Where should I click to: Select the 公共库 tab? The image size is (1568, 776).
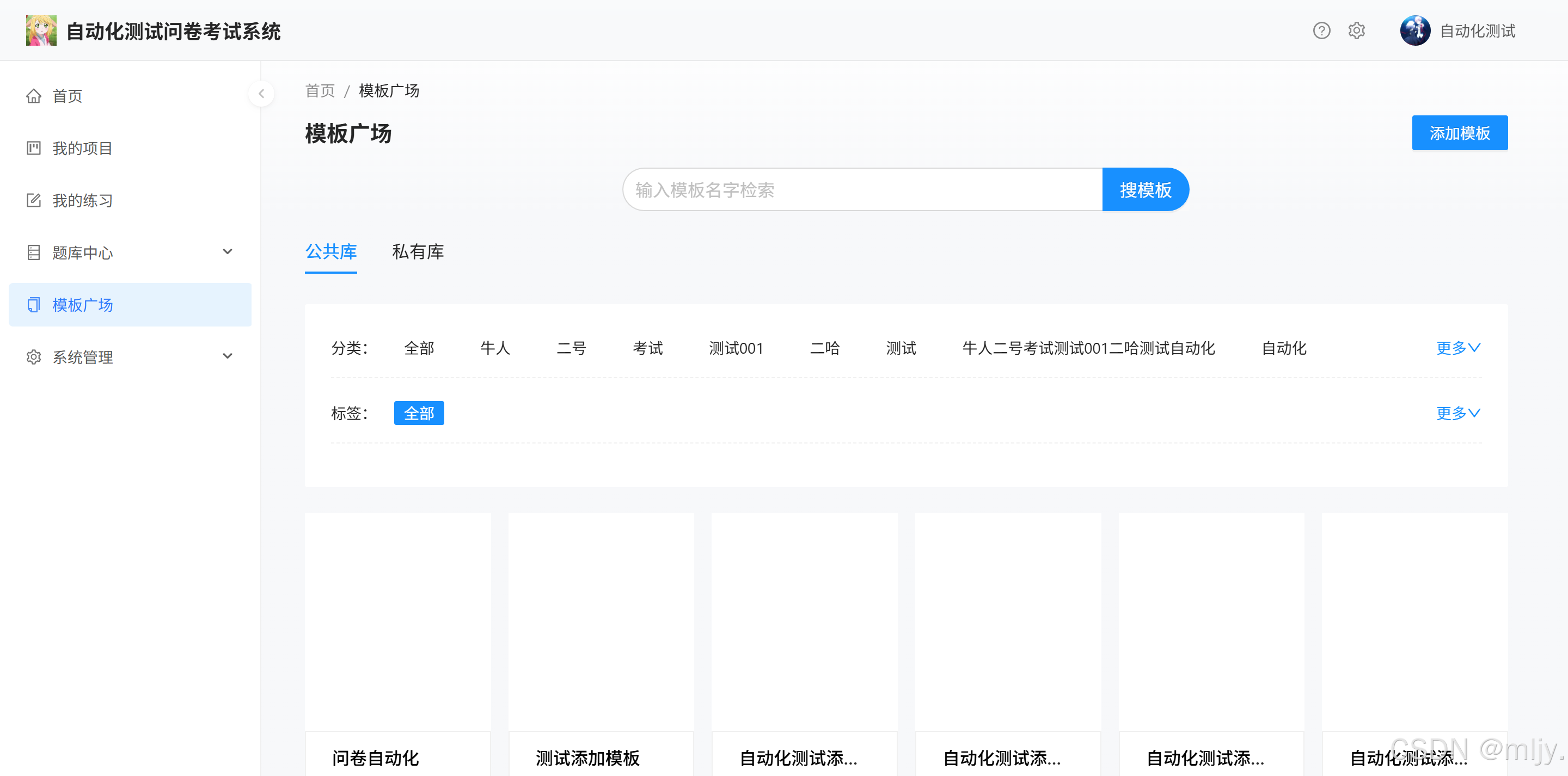click(x=330, y=252)
